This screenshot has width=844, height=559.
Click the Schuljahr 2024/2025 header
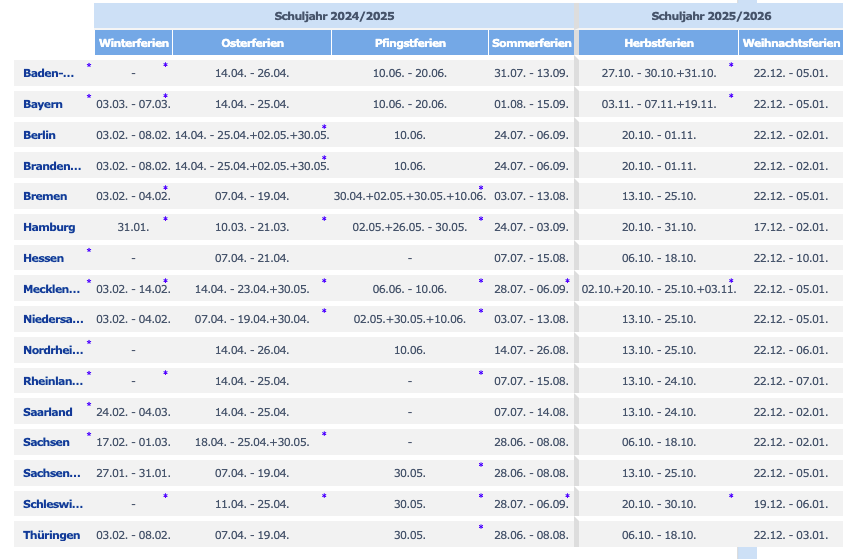[334, 16]
